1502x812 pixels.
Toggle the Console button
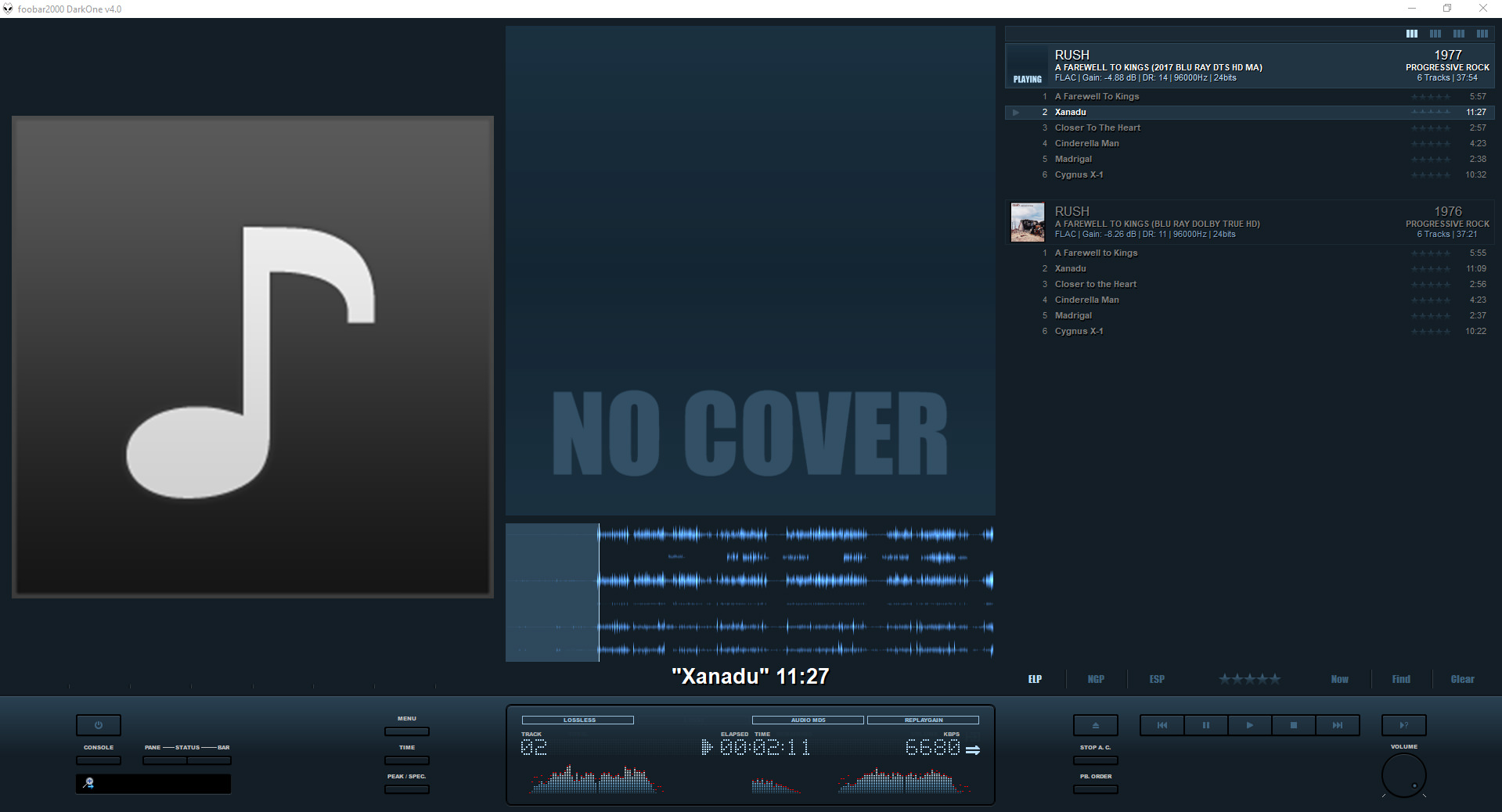pos(99,760)
